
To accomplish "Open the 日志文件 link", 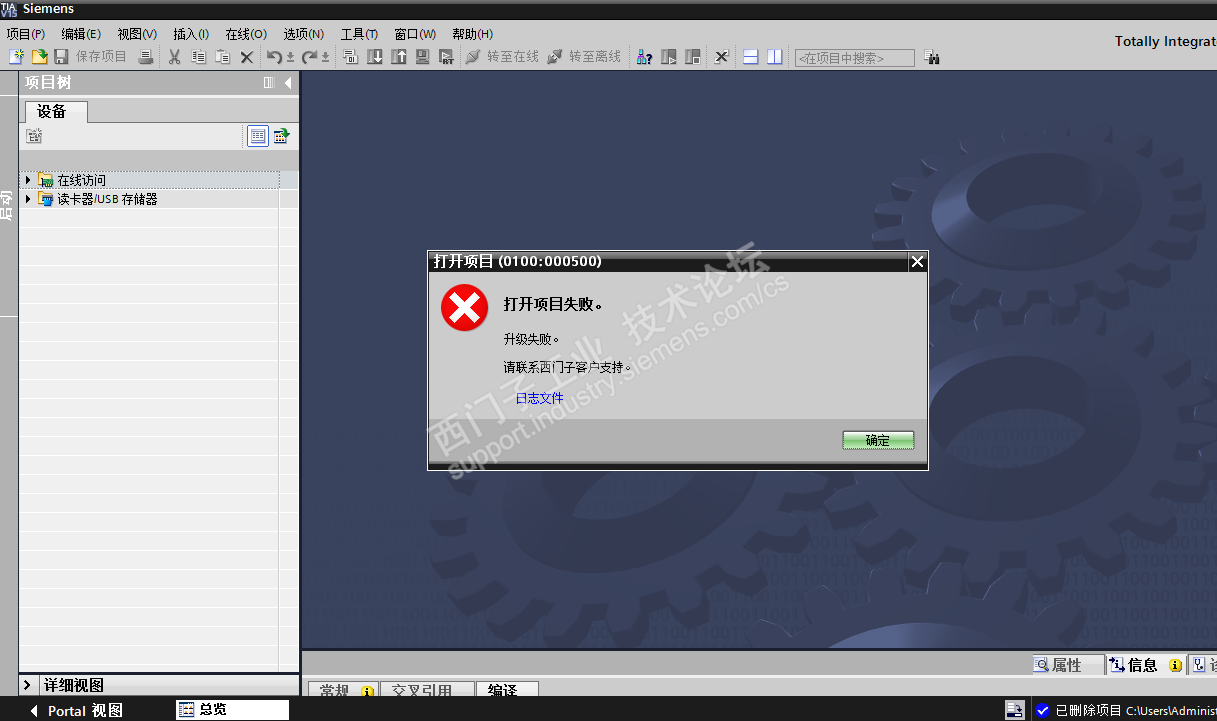I will [x=540, y=398].
